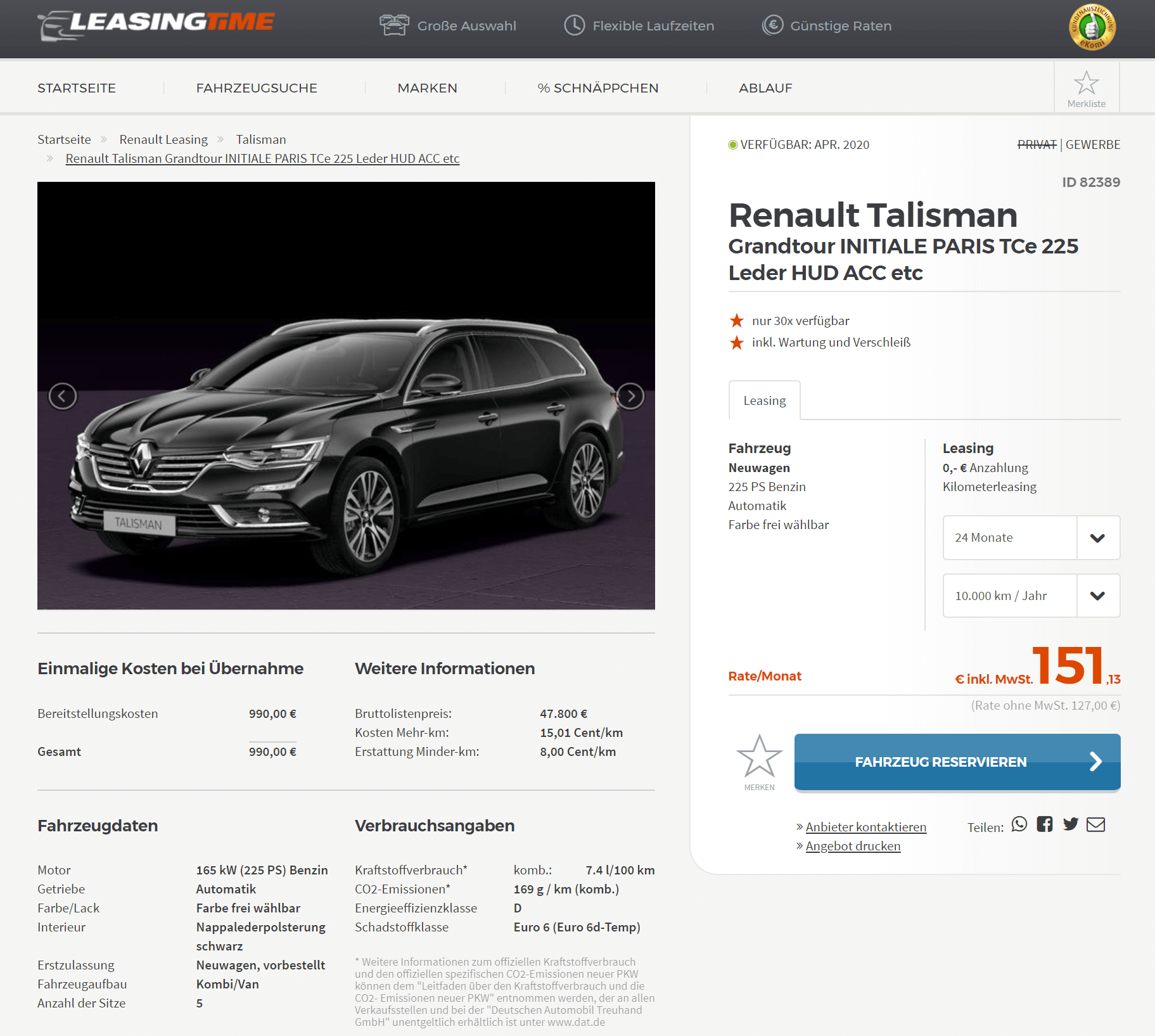Open ABLAUF menu item
Viewport: 1155px width, 1036px height.
click(x=765, y=88)
